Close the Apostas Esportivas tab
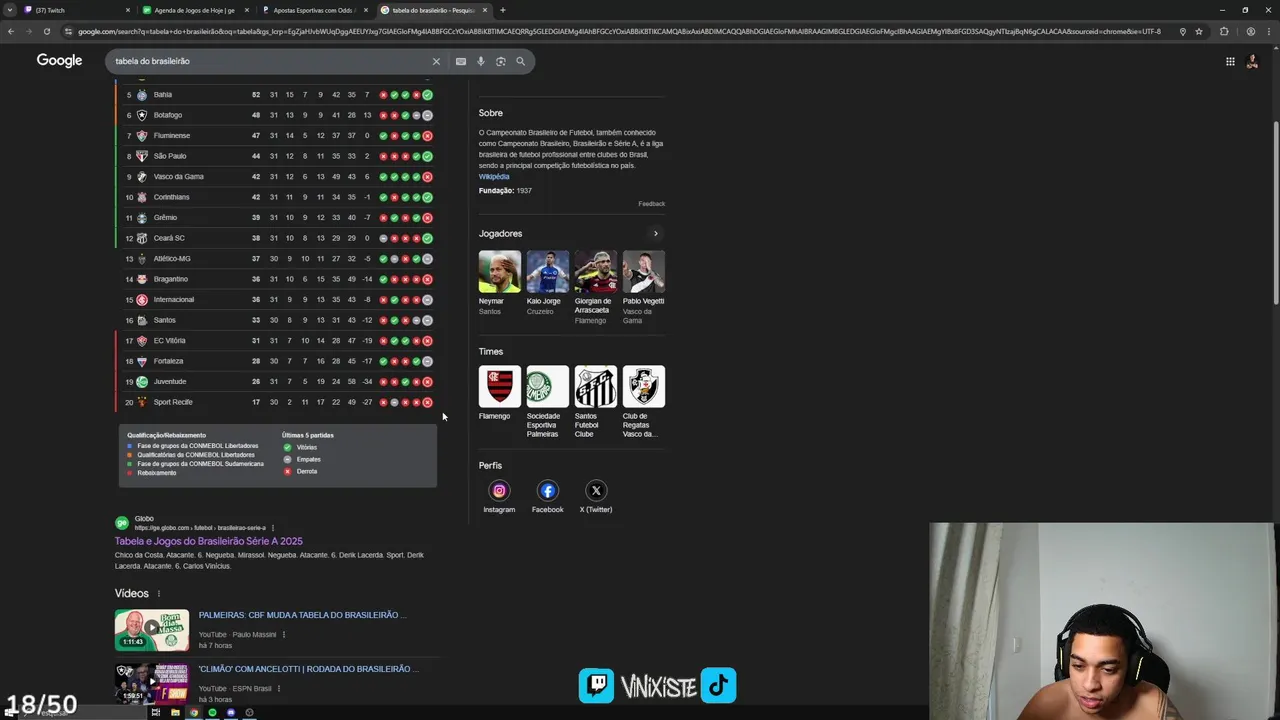The width and height of the screenshot is (1280, 720). click(366, 10)
